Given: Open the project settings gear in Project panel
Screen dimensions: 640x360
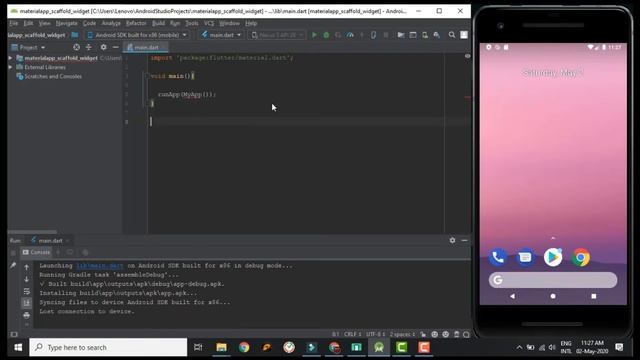Looking at the screenshot, I should coord(103,47).
